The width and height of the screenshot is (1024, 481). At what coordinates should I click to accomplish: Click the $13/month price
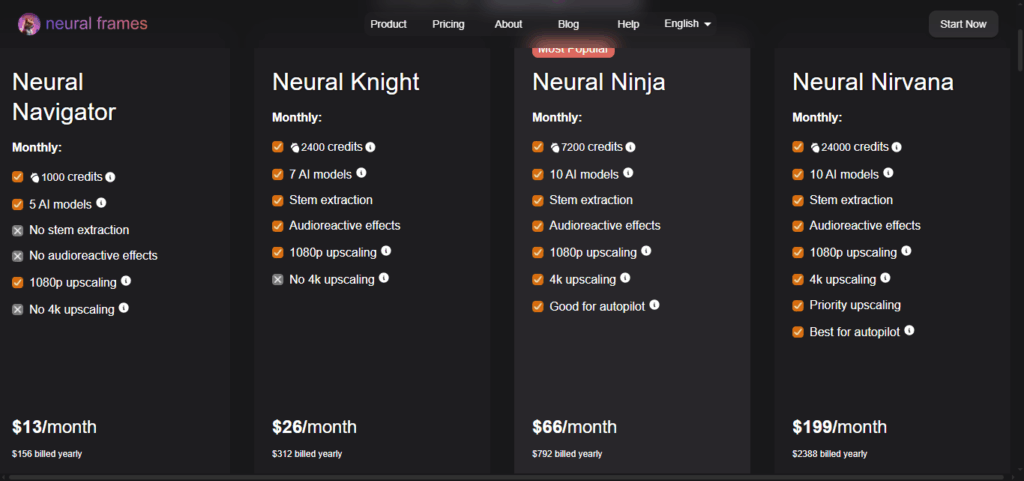point(54,427)
